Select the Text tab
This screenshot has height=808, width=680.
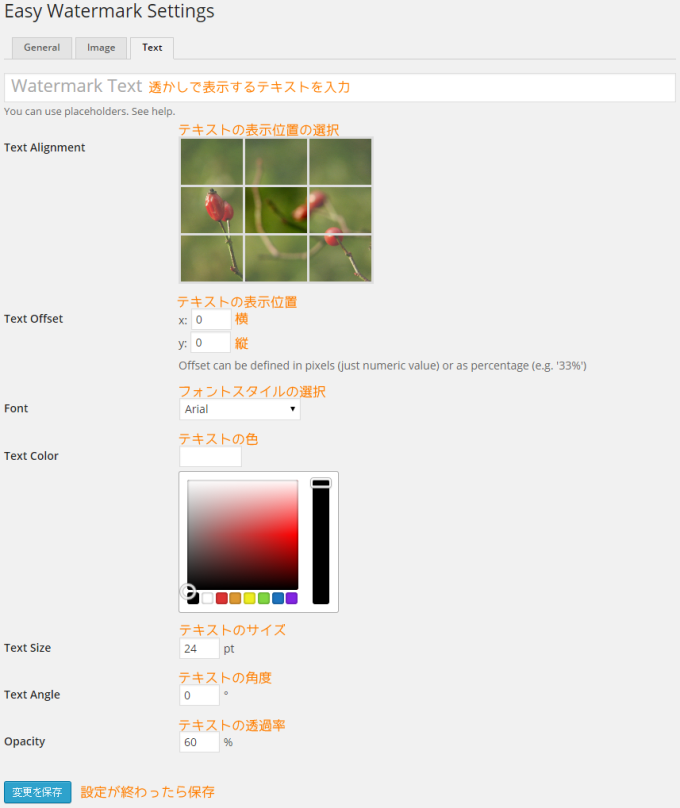(152, 48)
